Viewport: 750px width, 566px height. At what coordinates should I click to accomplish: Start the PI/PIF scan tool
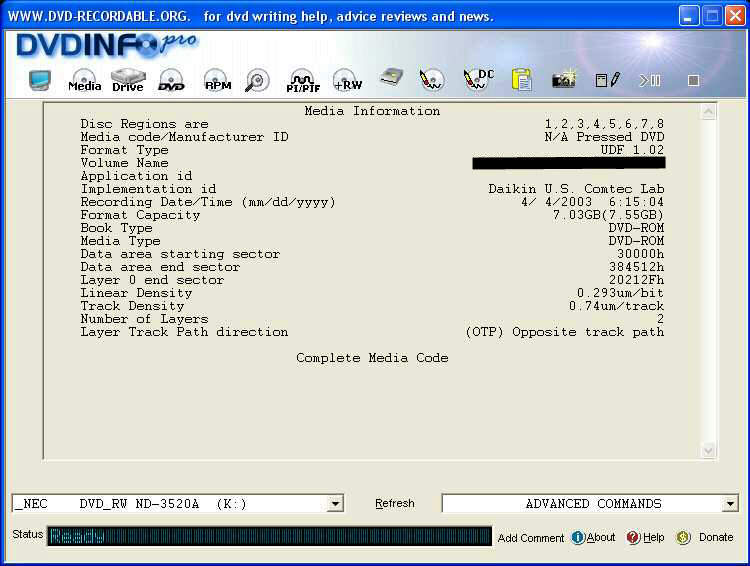tap(303, 80)
